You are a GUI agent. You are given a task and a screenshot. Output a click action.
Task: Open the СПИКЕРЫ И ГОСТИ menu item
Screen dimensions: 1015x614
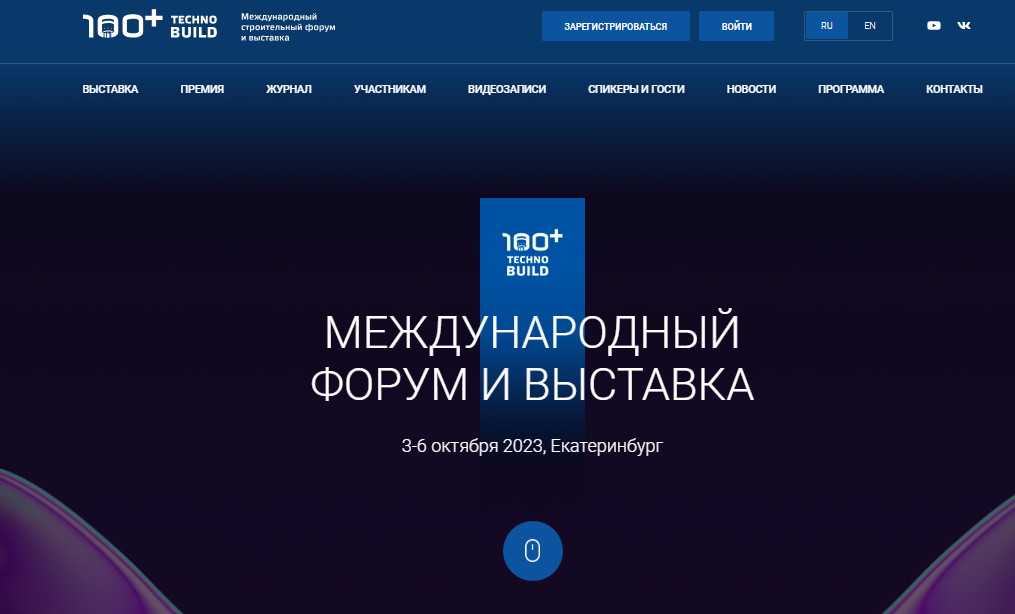point(636,89)
